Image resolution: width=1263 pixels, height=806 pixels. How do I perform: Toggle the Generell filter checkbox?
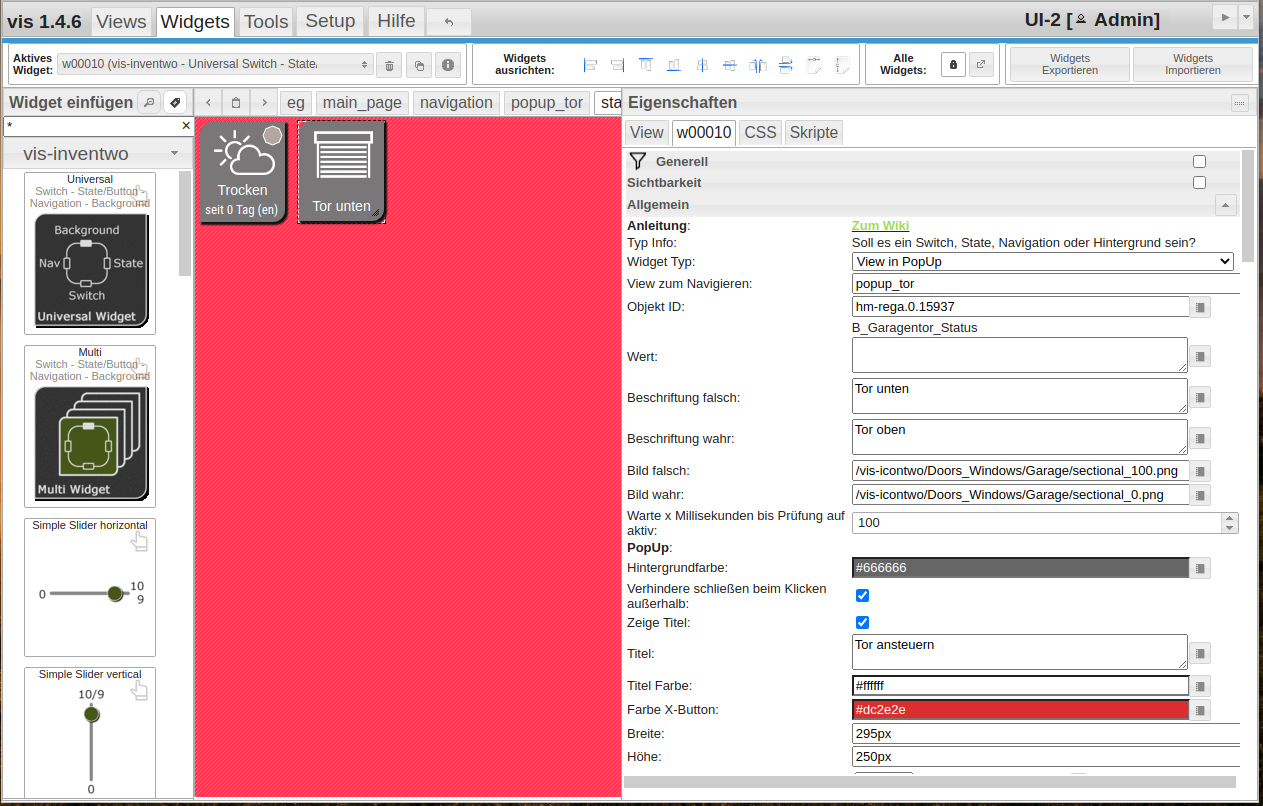coord(1199,161)
